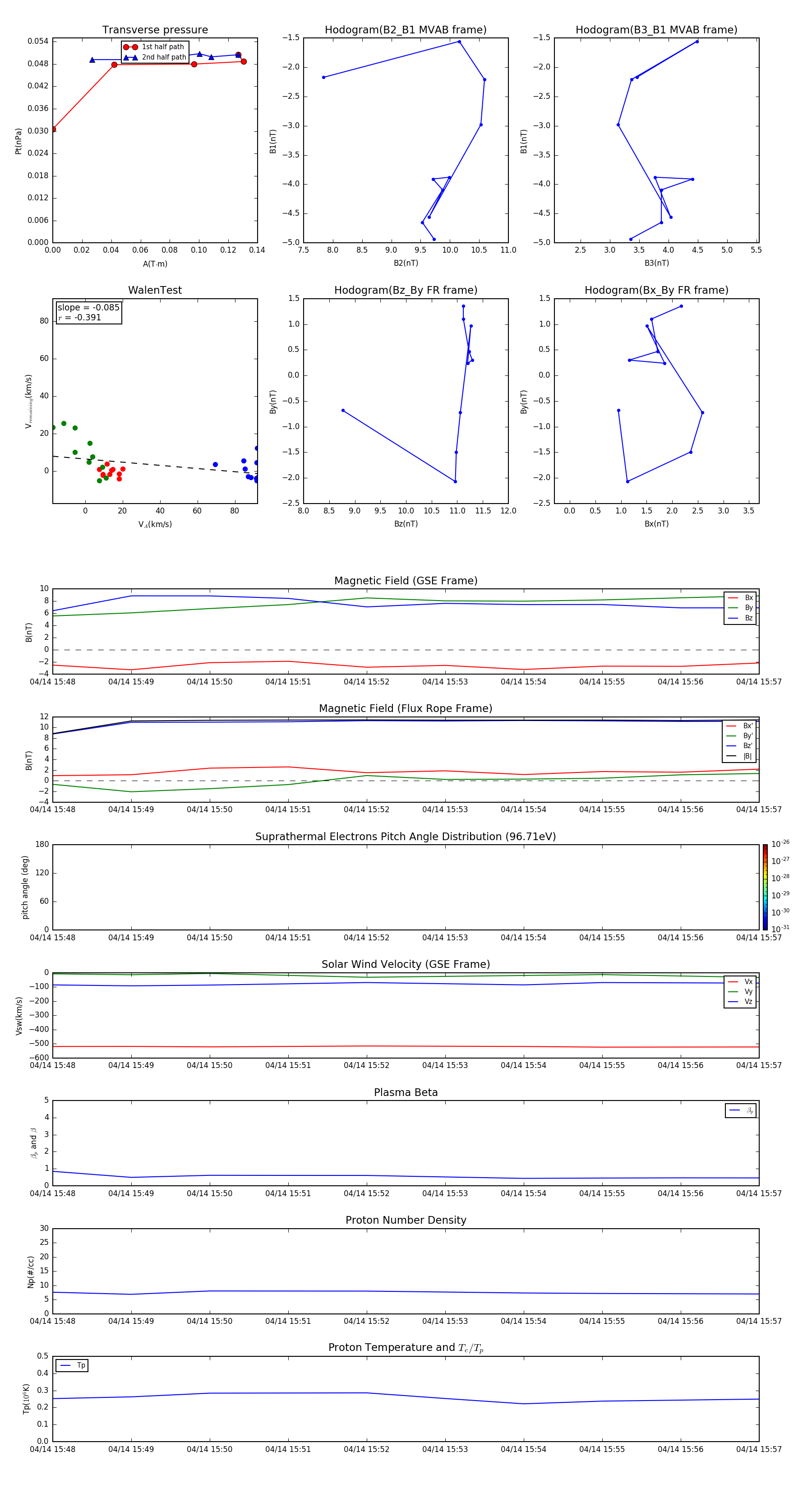The width and height of the screenshot is (812, 1489).
Task: Click the "Plasma Beta" panel title
Action: click(406, 1093)
